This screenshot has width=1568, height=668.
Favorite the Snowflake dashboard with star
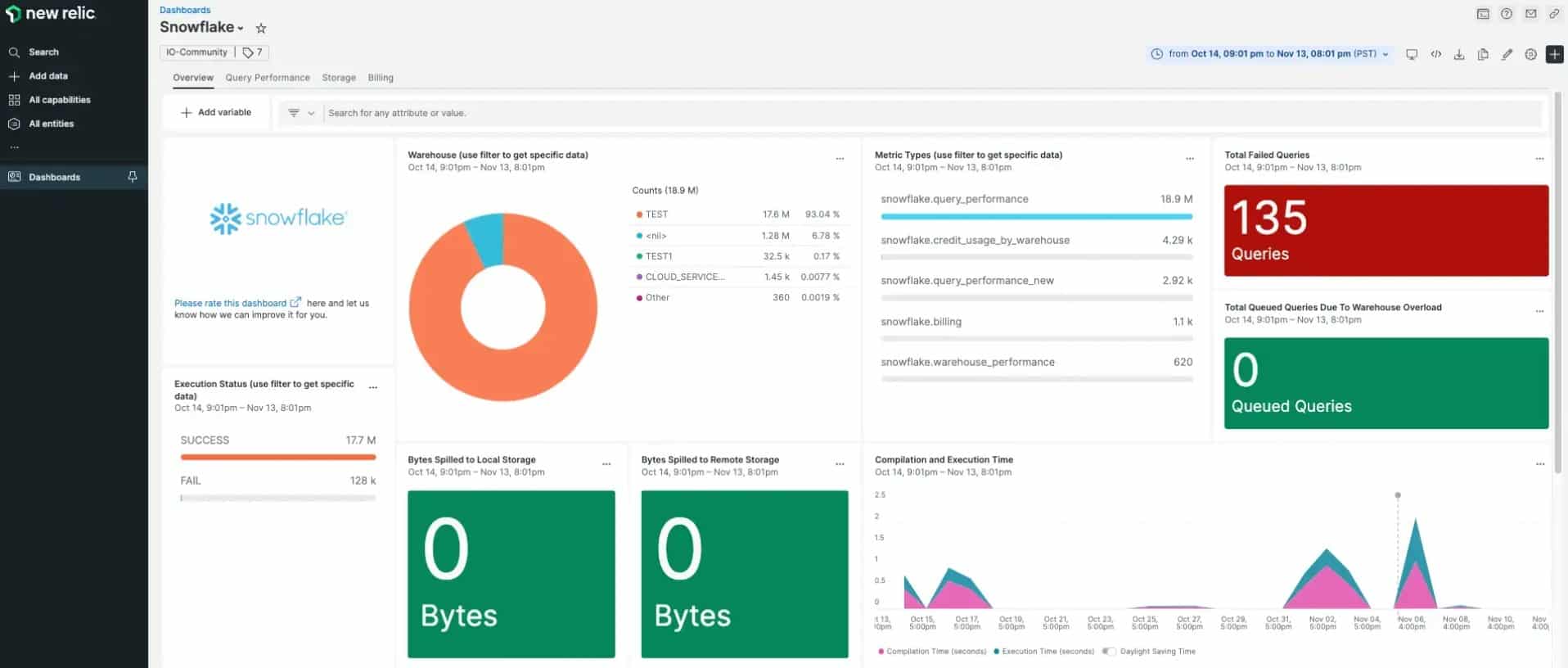click(261, 28)
